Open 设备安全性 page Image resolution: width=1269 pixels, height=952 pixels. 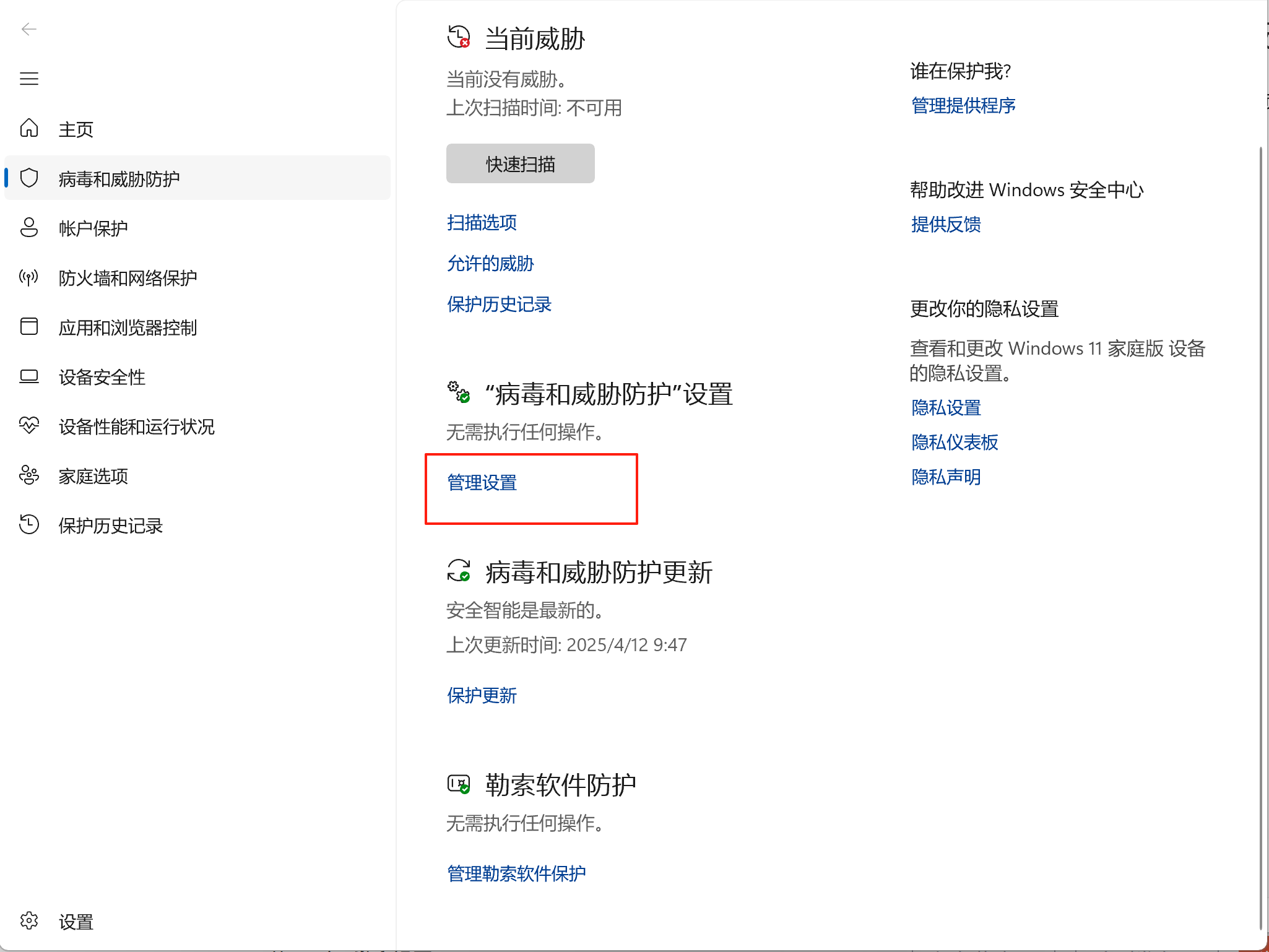(197, 376)
